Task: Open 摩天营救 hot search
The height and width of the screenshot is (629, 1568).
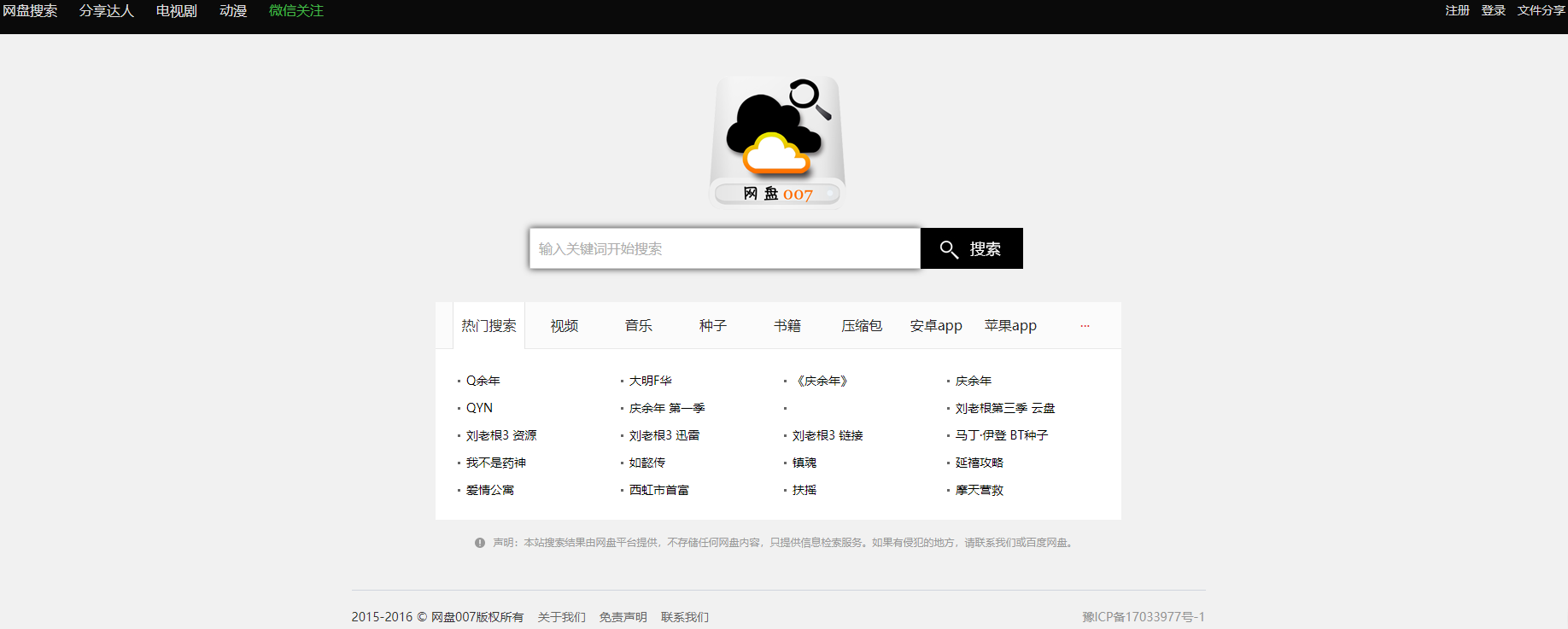Action: pyautogui.click(x=980, y=490)
